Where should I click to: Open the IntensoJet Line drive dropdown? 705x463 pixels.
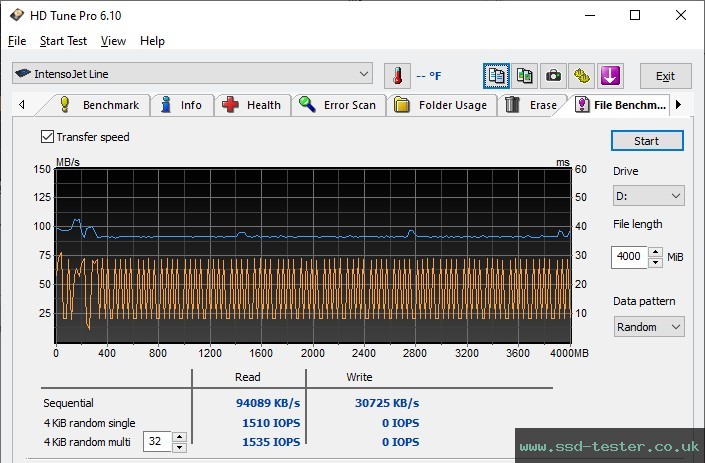tap(192, 74)
